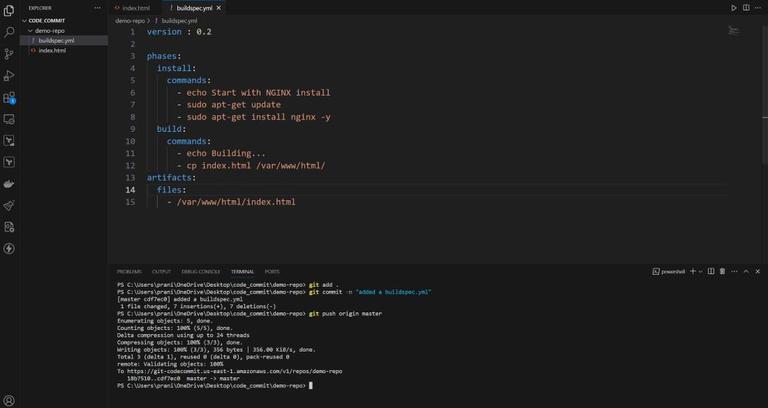Open the Extensions view
The width and height of the screenshot is (768, 408).
[9, 97]
